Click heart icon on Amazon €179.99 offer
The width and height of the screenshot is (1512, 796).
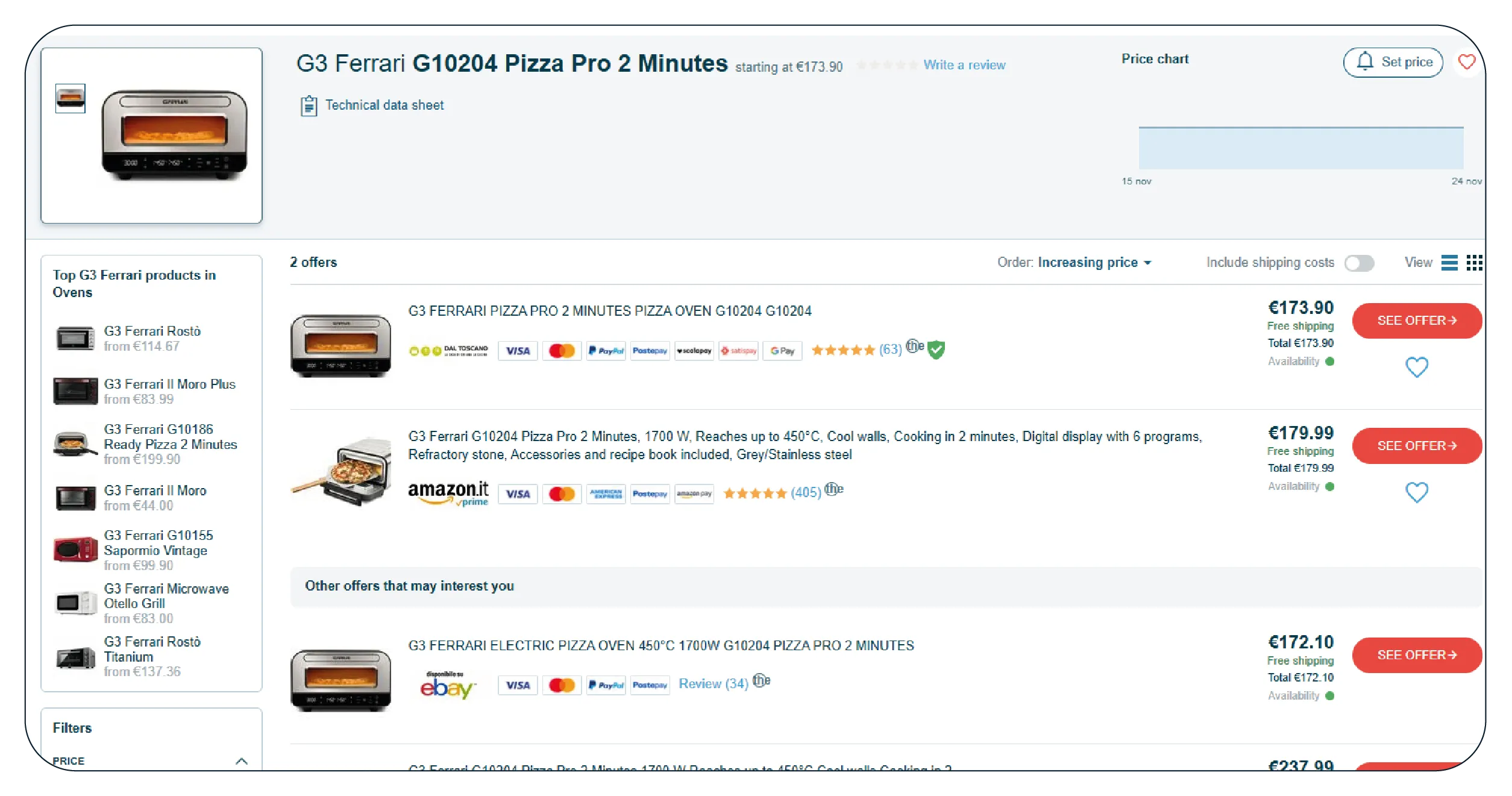tap(1416, 492)
